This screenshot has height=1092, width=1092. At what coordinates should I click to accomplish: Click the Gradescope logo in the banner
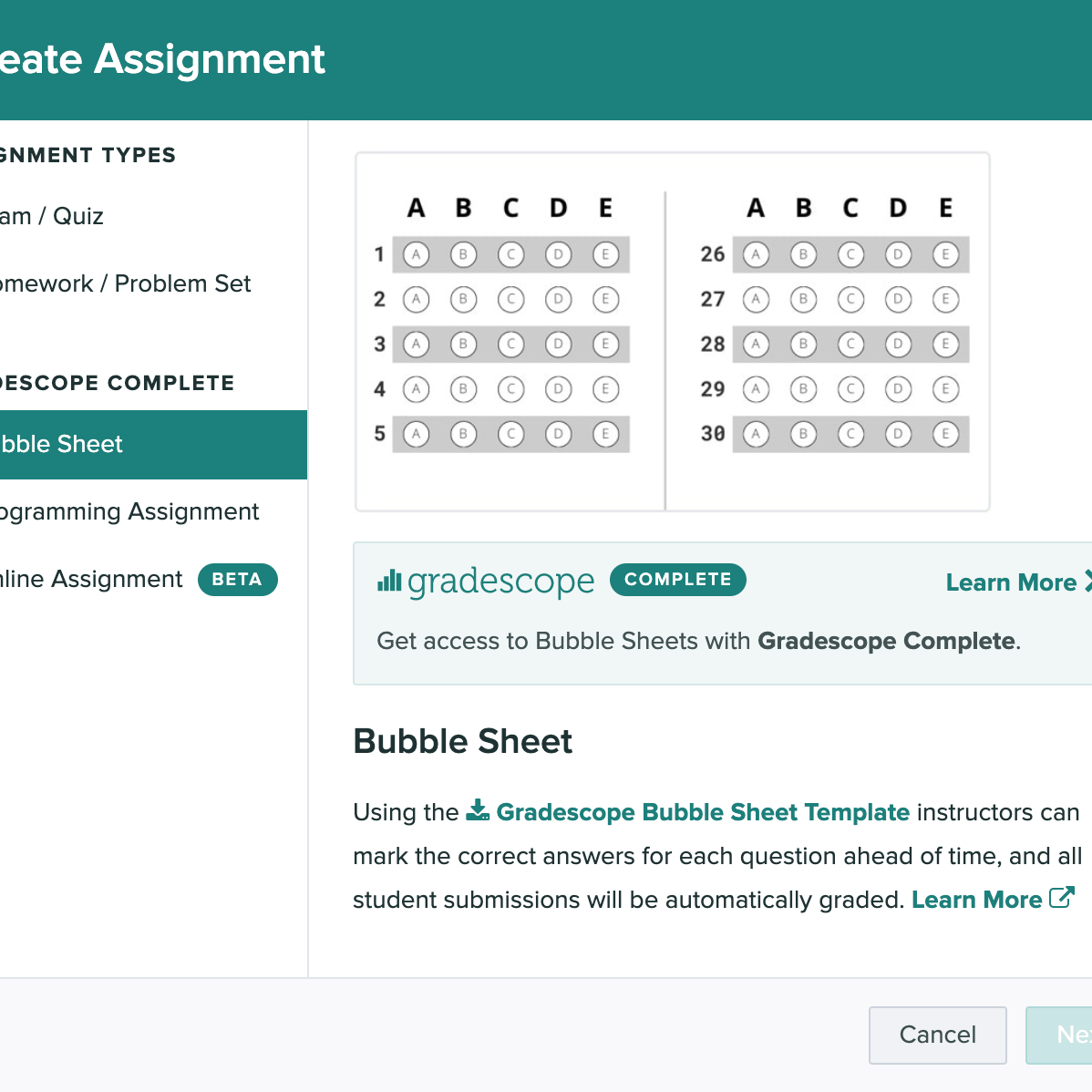point(486,582)
